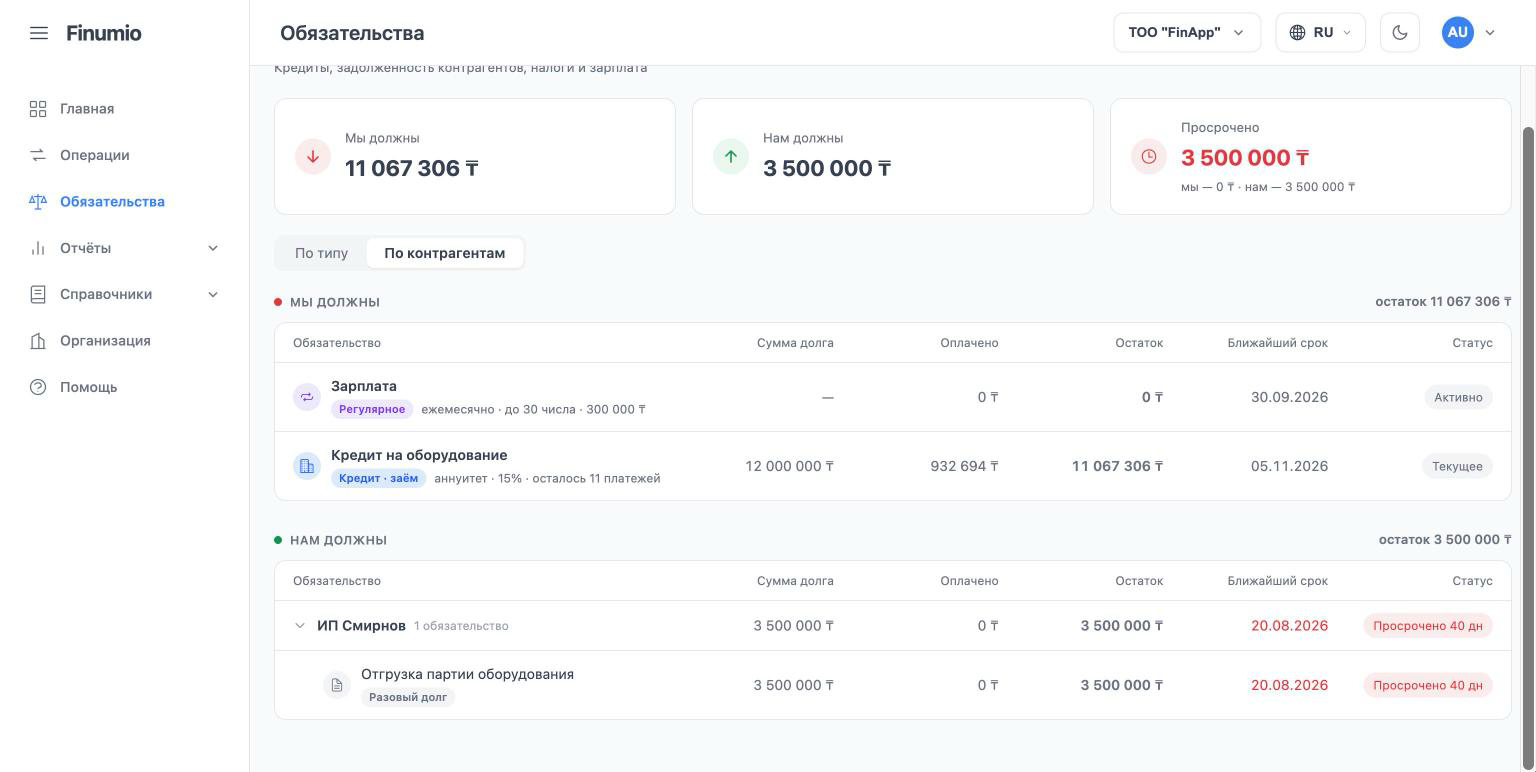Click the Текущее status badge
This screenshot has height=772, width=1536.
point(1457,466)
